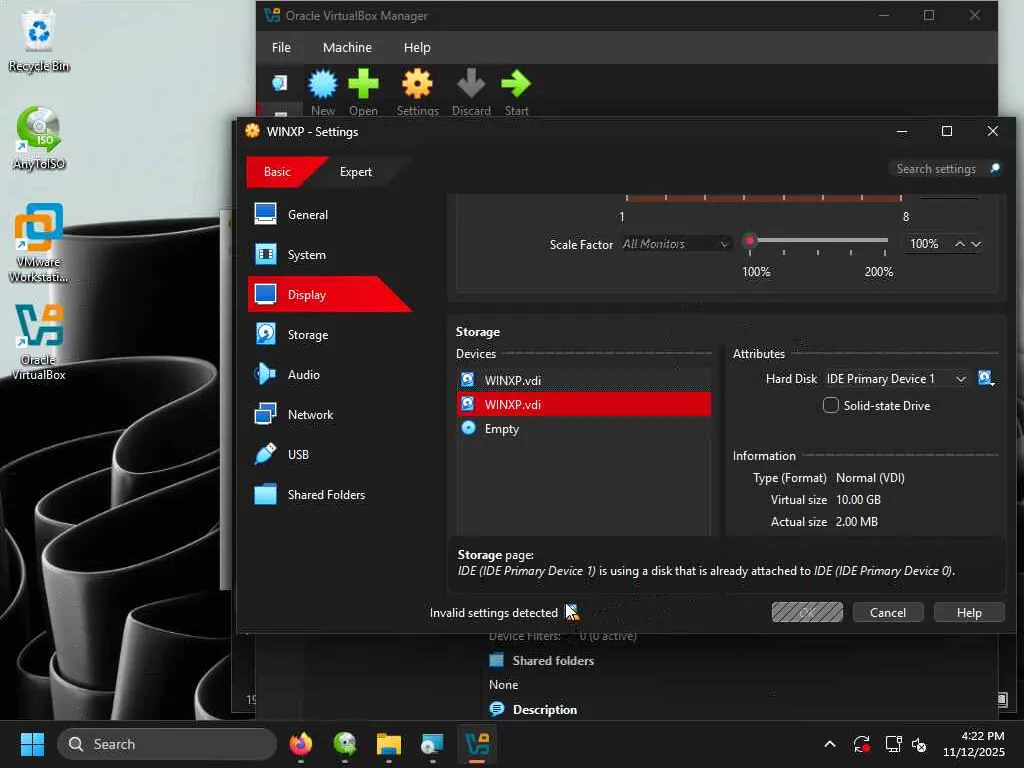Click the Search settings input field

938,168
